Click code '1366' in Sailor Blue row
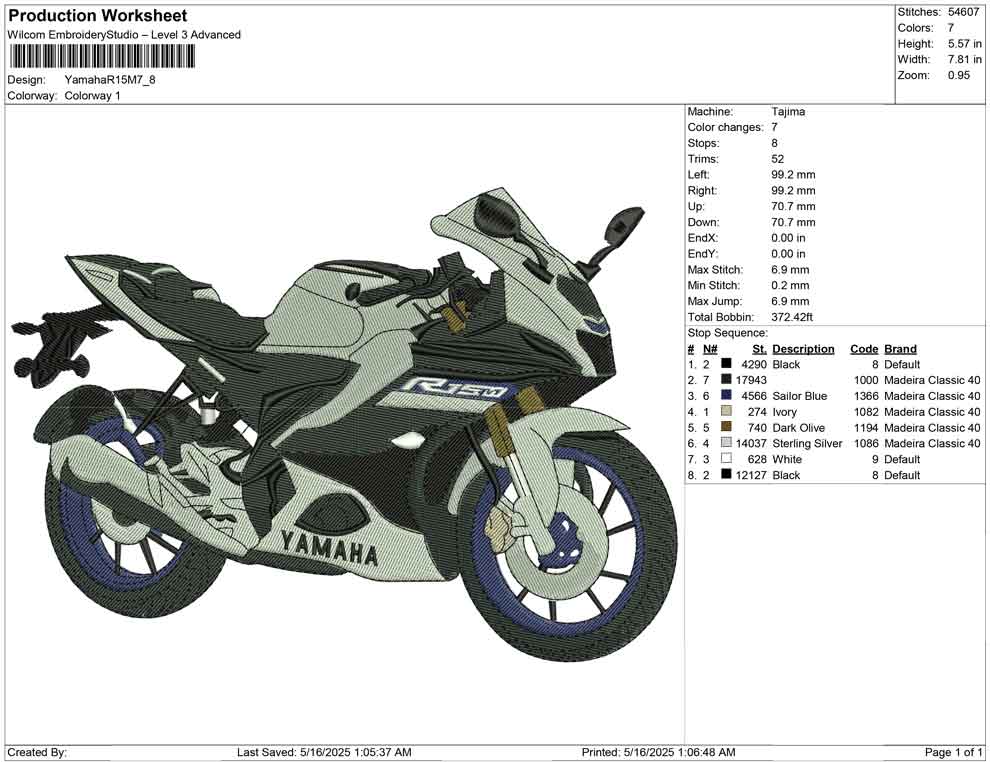Image resolution: width=990 pixels, height=762 pixels. coord(866,396)
